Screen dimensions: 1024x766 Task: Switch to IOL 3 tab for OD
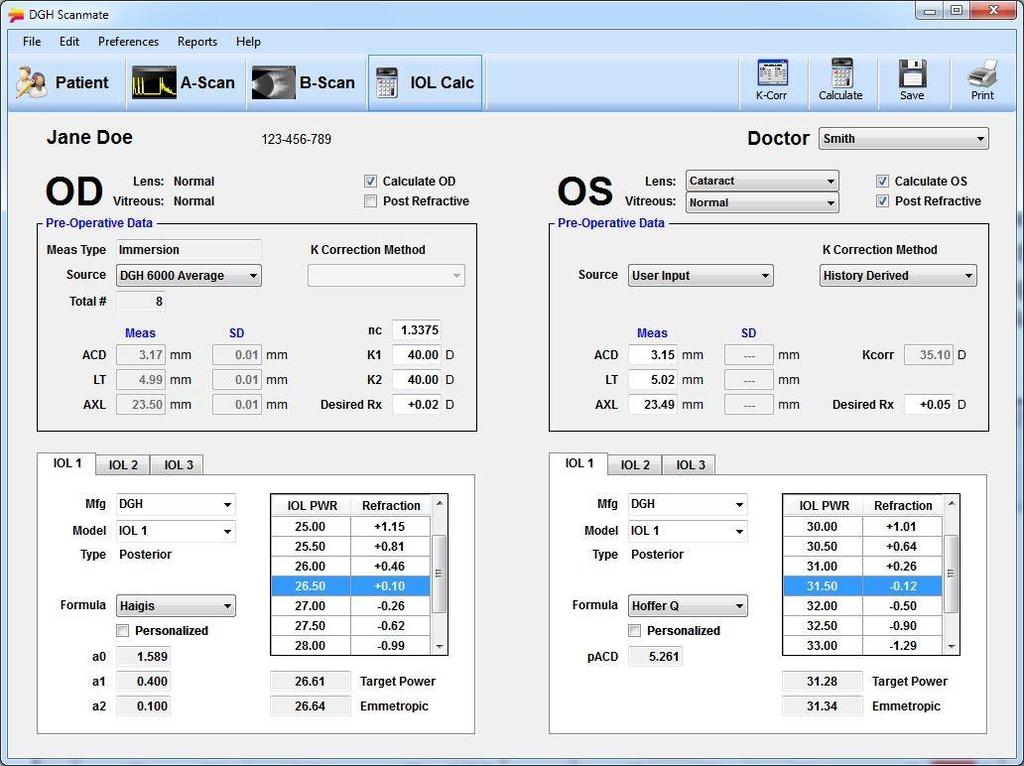click(x=178, y=465)
